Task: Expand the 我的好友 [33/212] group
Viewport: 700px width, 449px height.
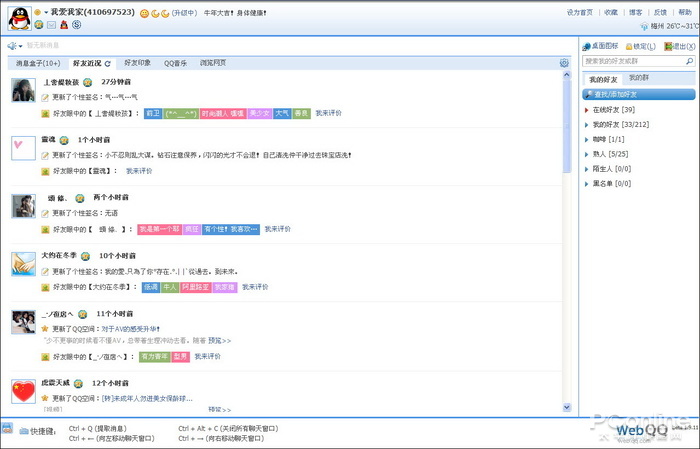Action: pos(587,125)
